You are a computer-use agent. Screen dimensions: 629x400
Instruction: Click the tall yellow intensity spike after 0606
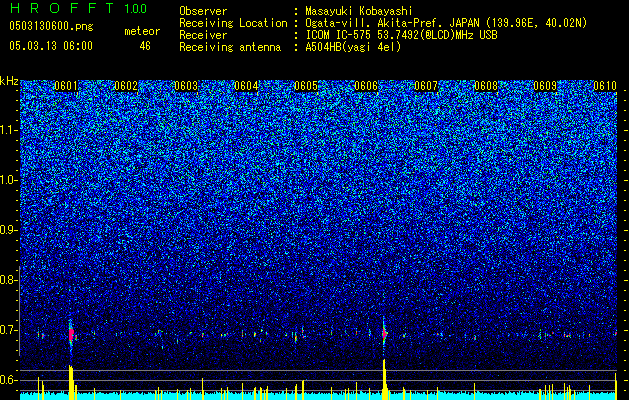point(384,380)
